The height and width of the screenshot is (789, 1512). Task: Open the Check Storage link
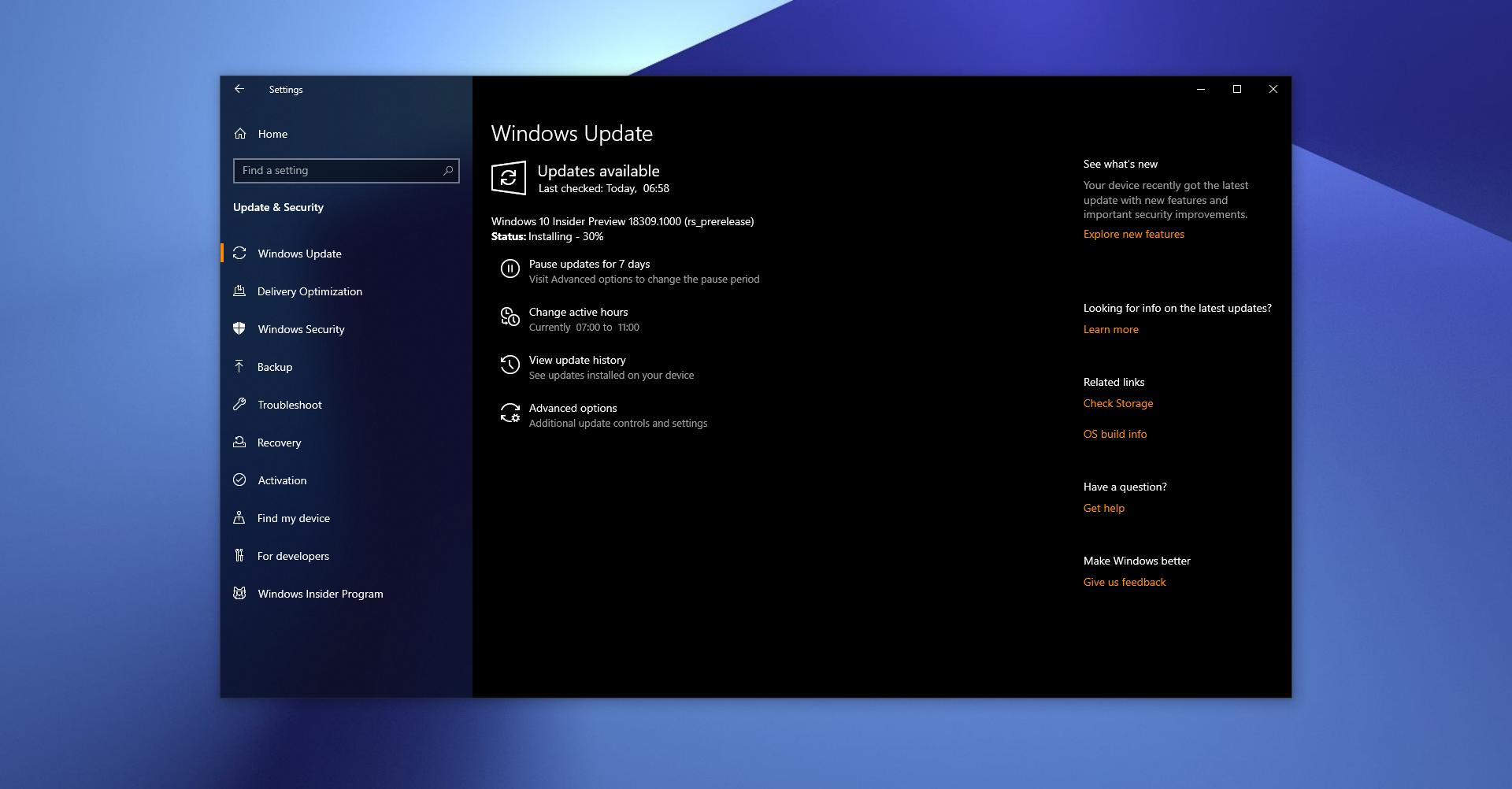(x=1118, y=403)
